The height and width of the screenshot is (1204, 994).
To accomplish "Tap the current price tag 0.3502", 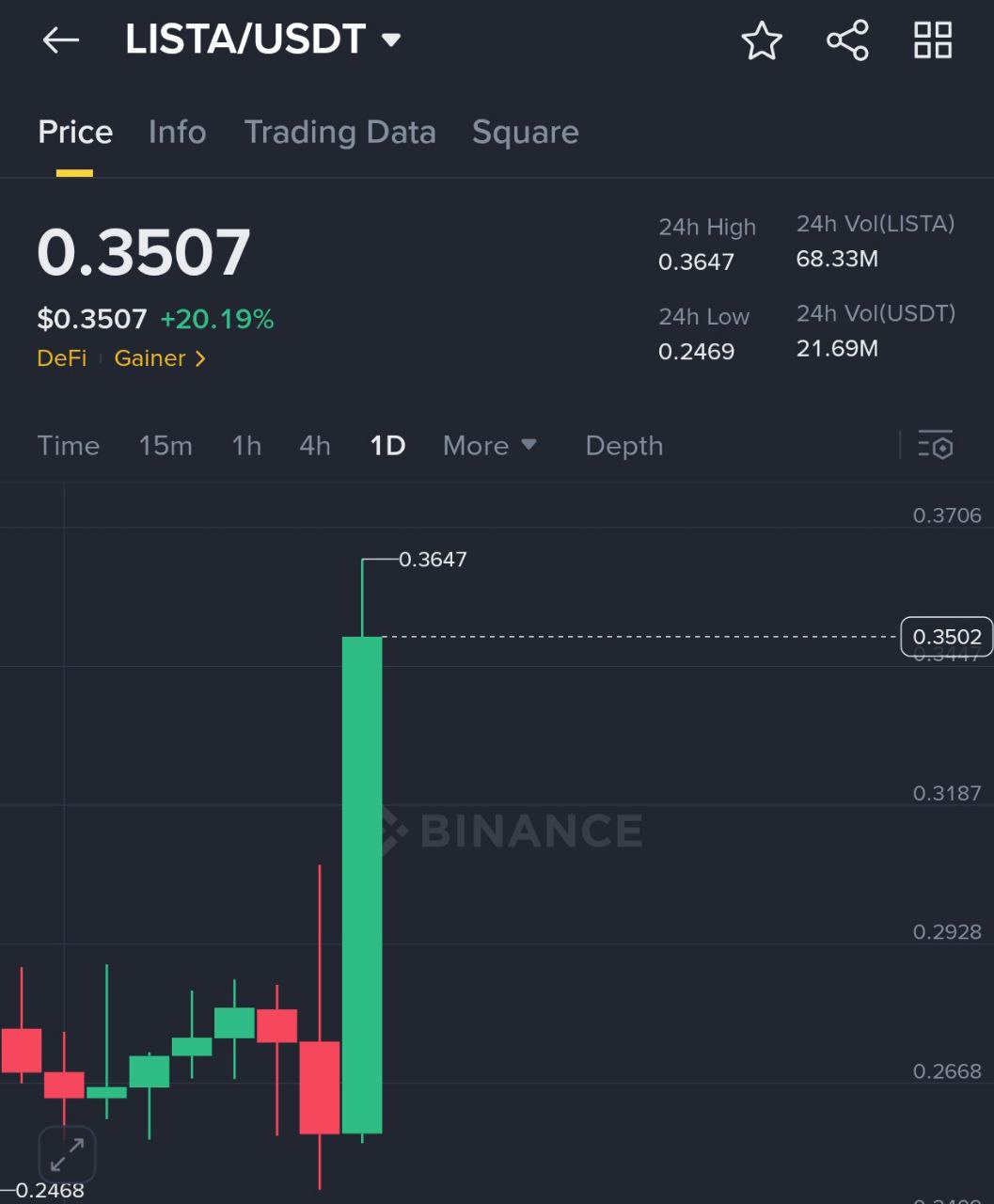I will coord(946,637).
